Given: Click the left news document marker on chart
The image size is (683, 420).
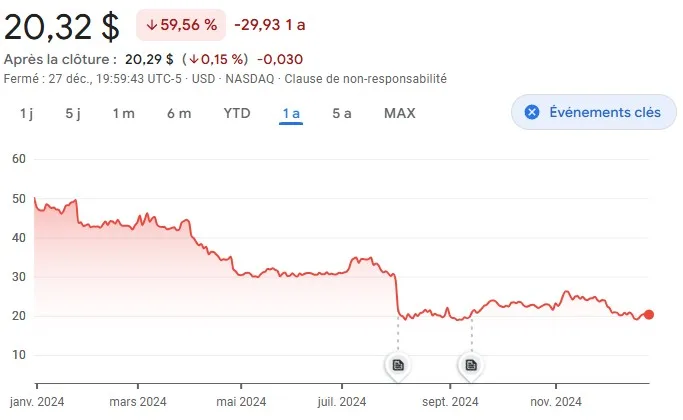Looking at the screenshot, I should tap(398, 365).
